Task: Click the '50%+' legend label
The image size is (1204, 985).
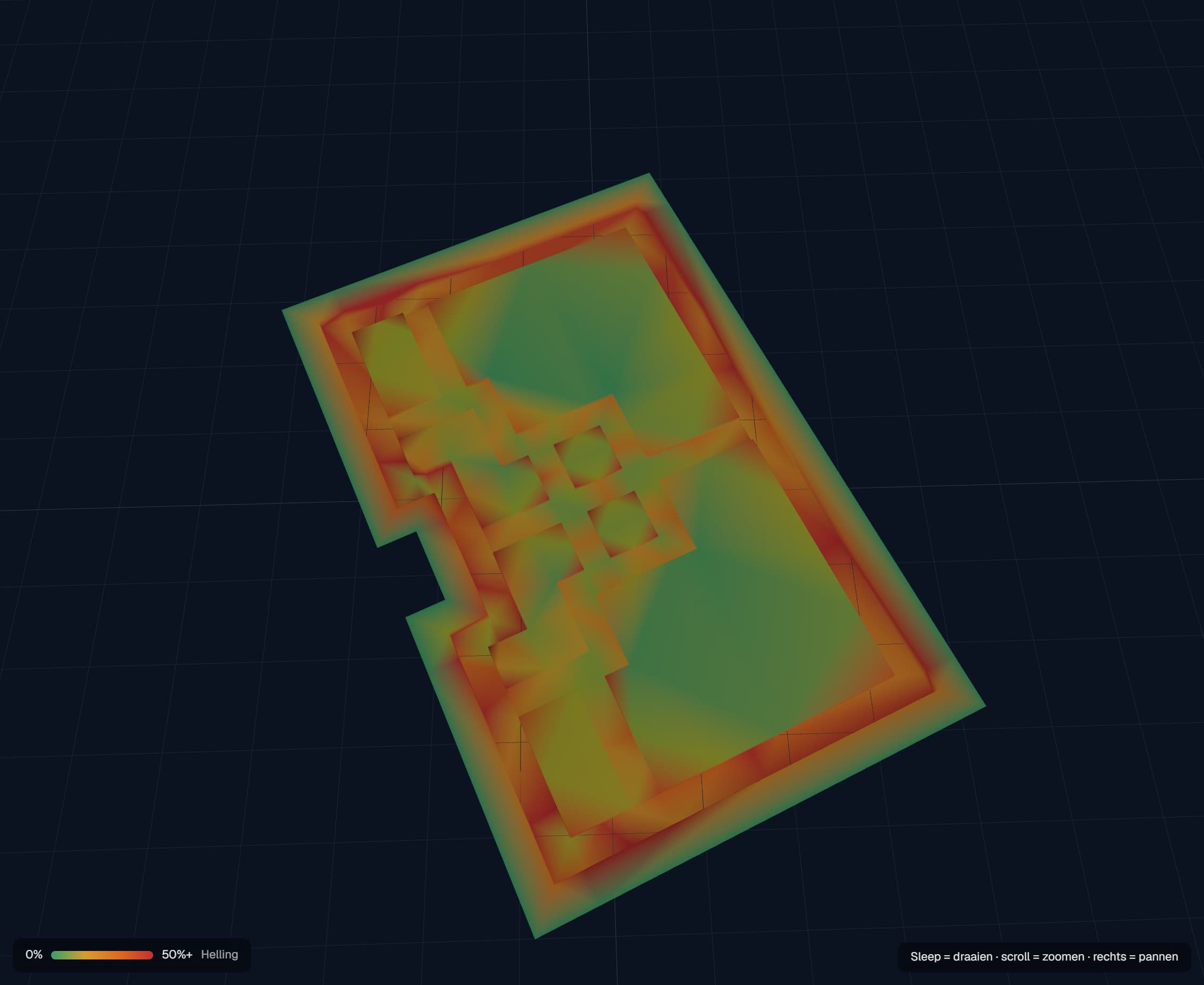Action: point(177,954)
